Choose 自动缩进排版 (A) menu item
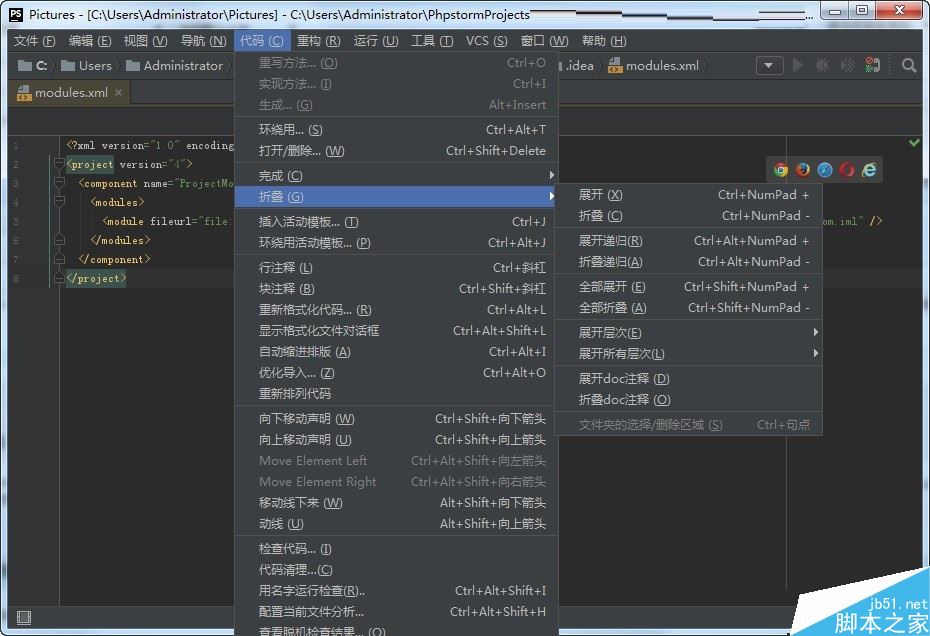Screen dimensions: 930x636 397,352
